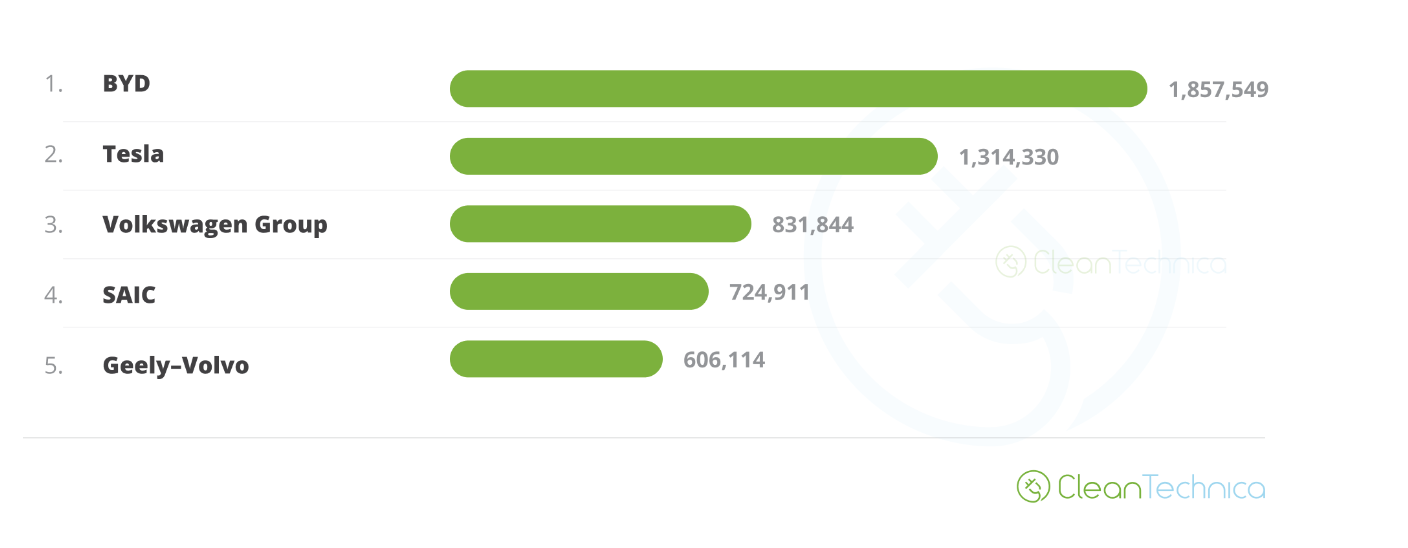Click the 1,857,549 value label
Image resolution: width=1408 pixels, height=548 pixels.
click(x=1218, y=89)
